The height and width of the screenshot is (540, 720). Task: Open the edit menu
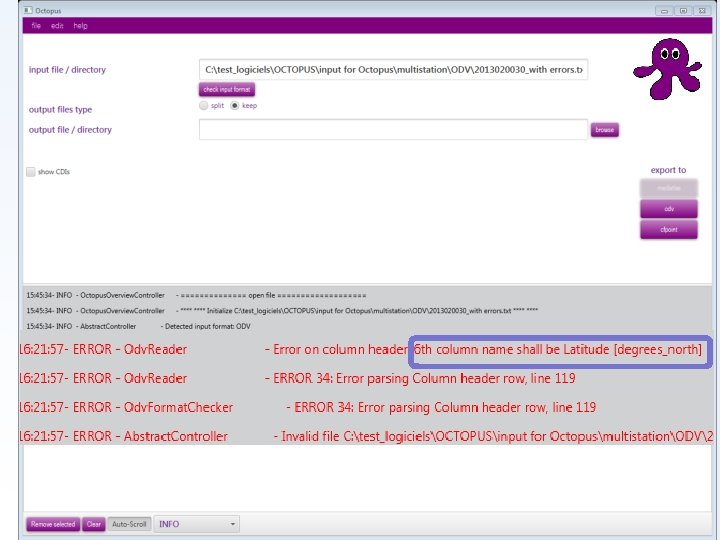pos(57,26)
